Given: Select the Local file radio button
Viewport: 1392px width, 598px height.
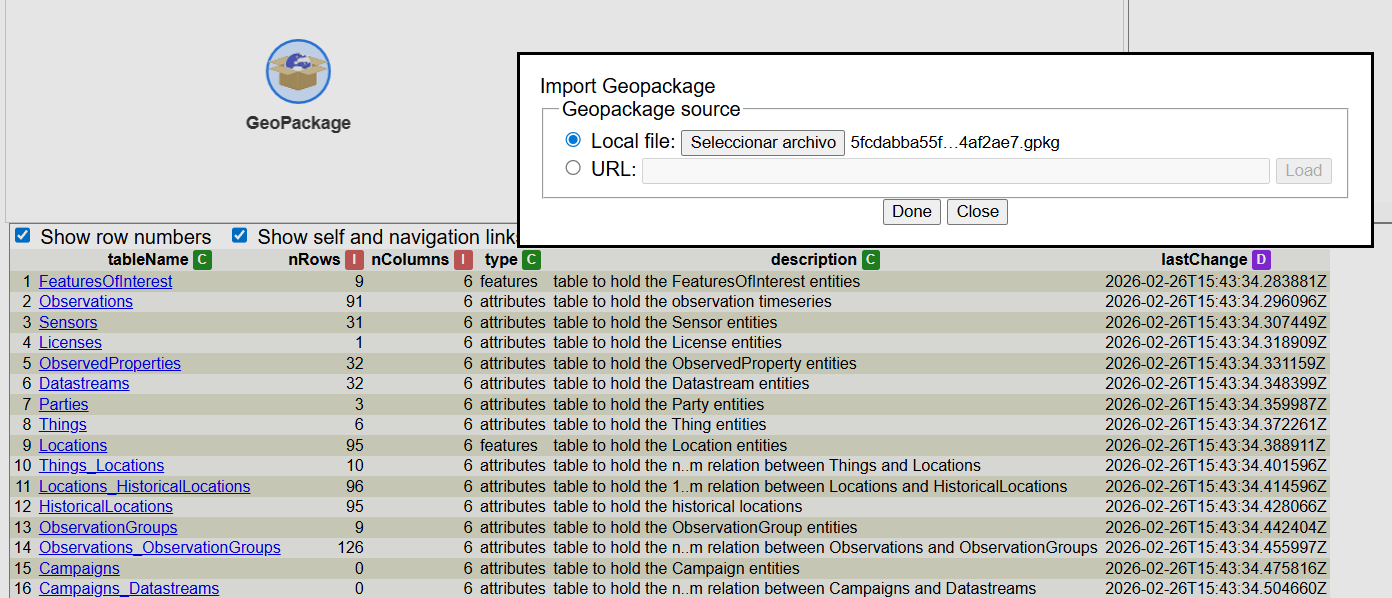Looking at the screenshot, I should [573, 140].
